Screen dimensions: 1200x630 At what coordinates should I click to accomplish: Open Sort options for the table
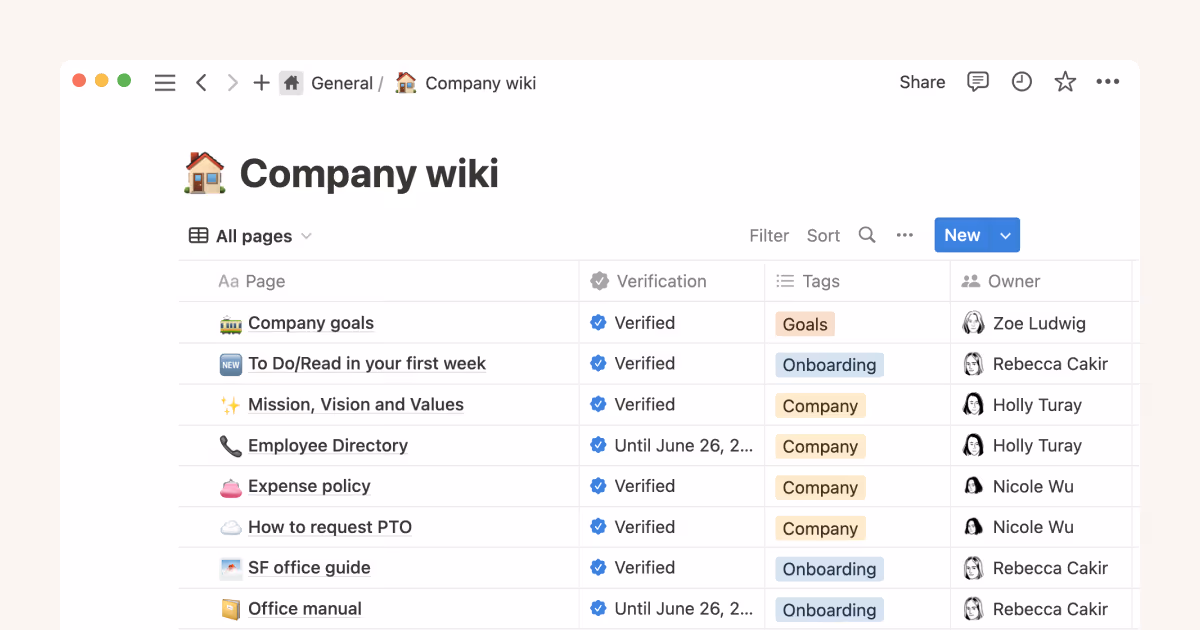pyautogui.click(x=823, y=235)
